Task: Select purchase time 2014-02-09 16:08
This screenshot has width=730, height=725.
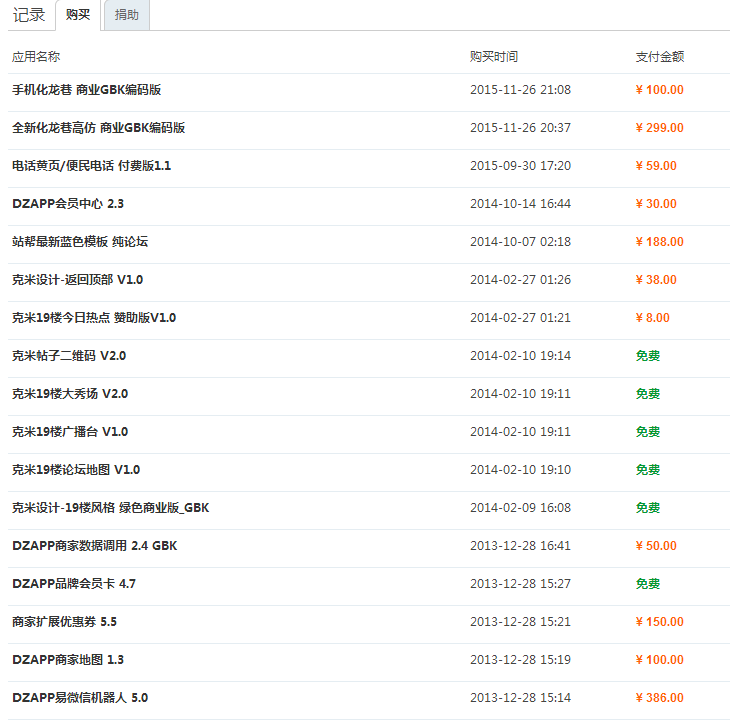Action: point(520,508)
